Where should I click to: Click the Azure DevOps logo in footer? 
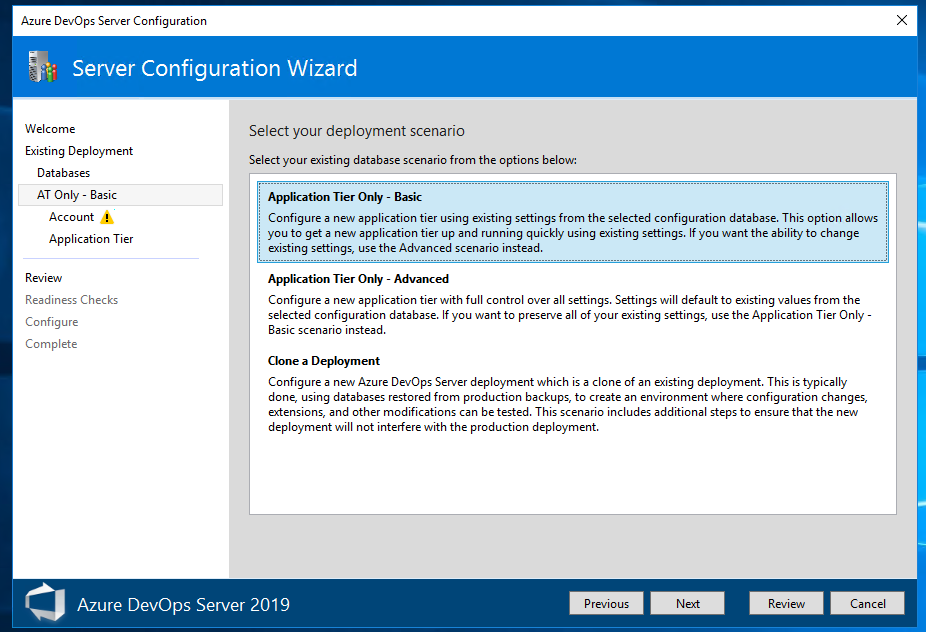[x=45, y=603]
